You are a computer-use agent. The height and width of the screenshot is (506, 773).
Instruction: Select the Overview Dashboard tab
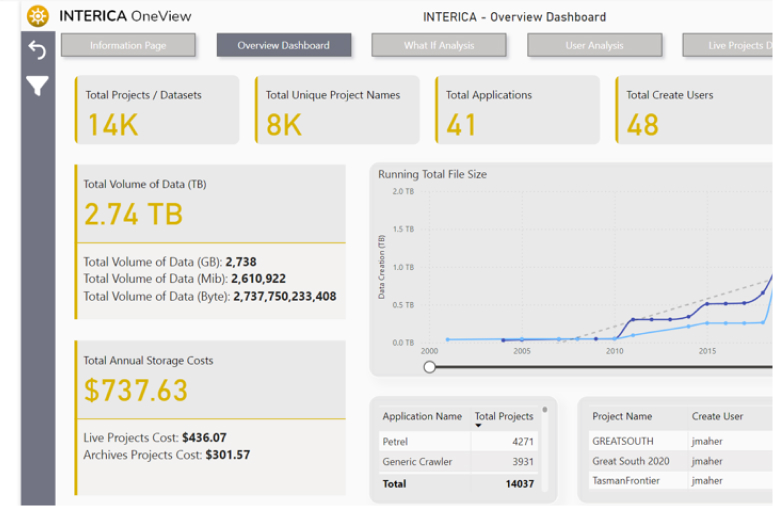click(284, 45)
